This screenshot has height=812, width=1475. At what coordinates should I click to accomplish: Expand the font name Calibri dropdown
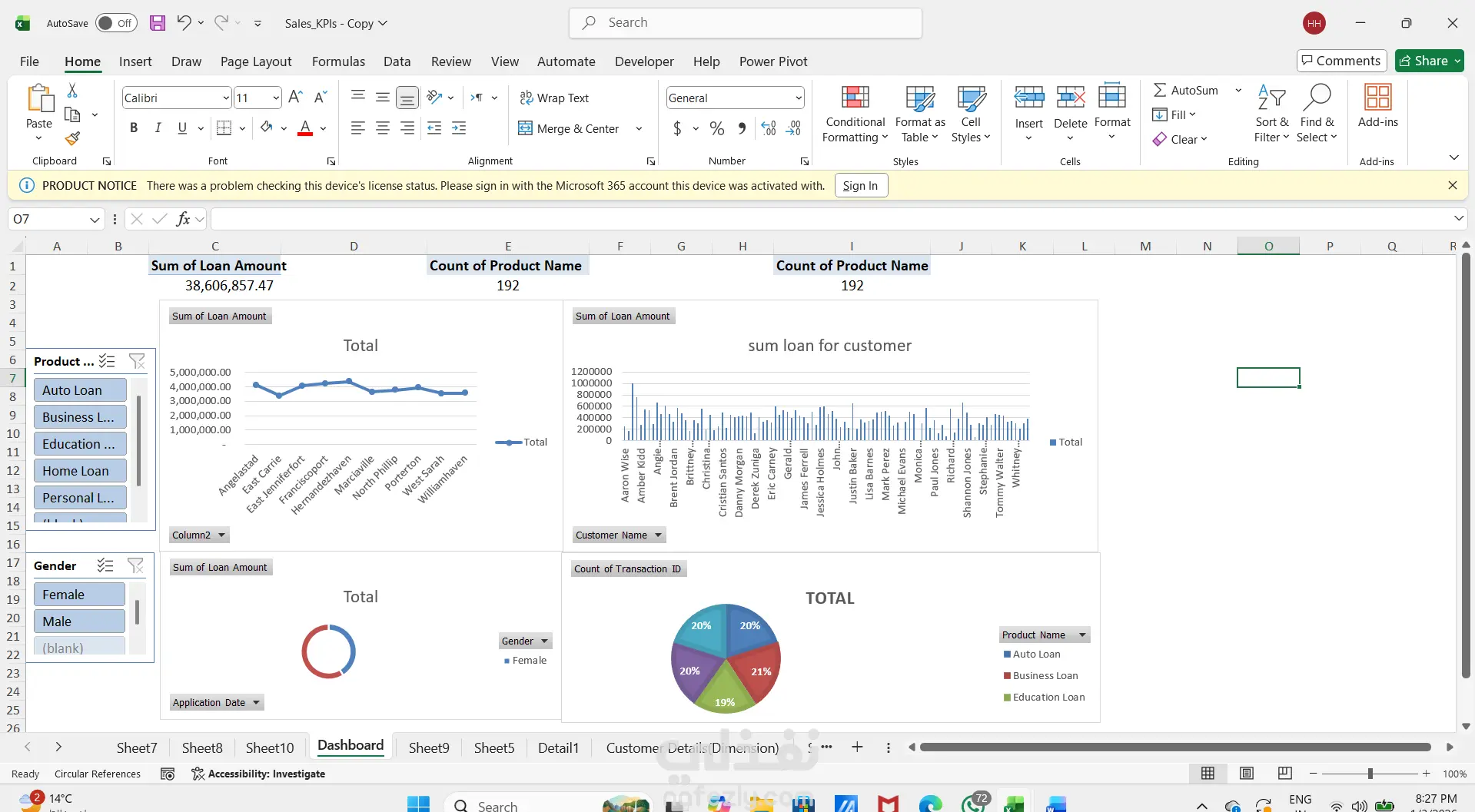coord(226,98)
